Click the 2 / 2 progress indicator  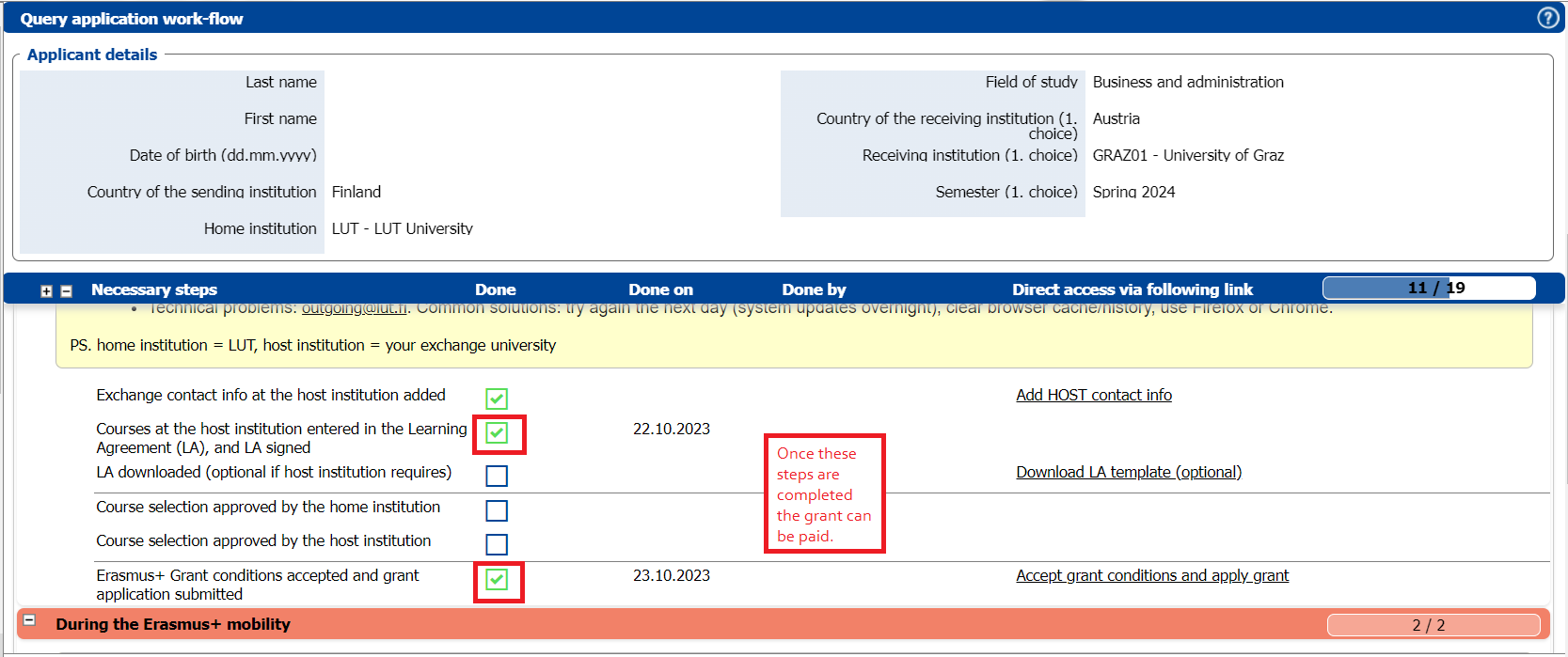[1432, 625]
